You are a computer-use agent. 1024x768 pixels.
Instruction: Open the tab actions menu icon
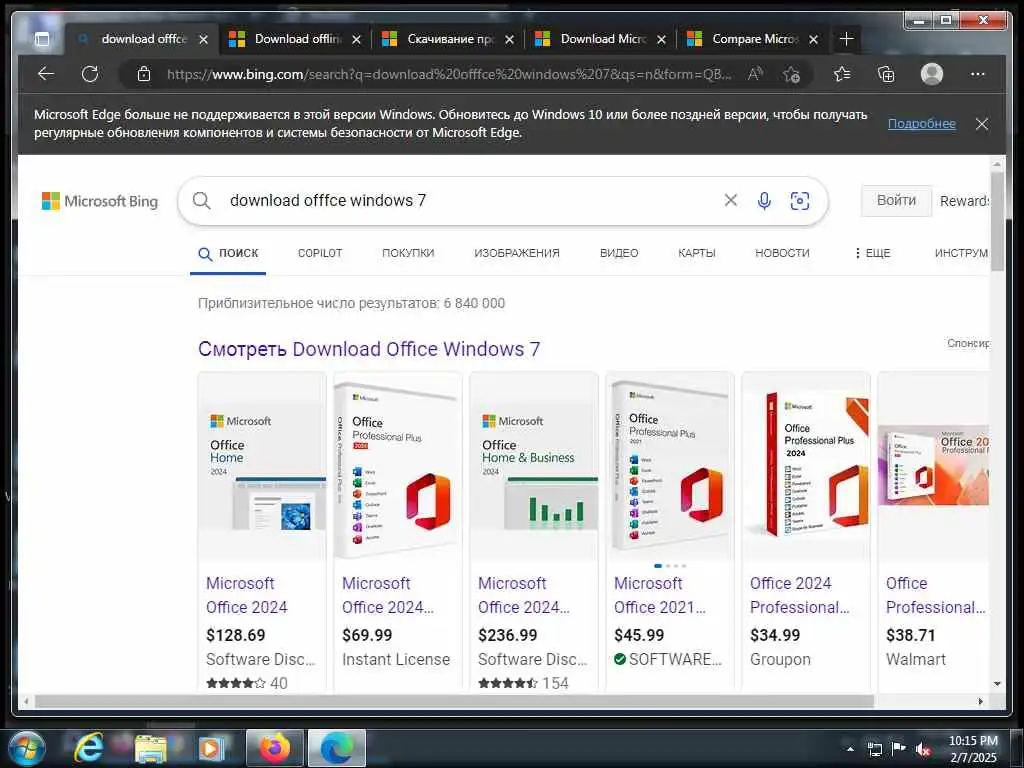point(42,40)
